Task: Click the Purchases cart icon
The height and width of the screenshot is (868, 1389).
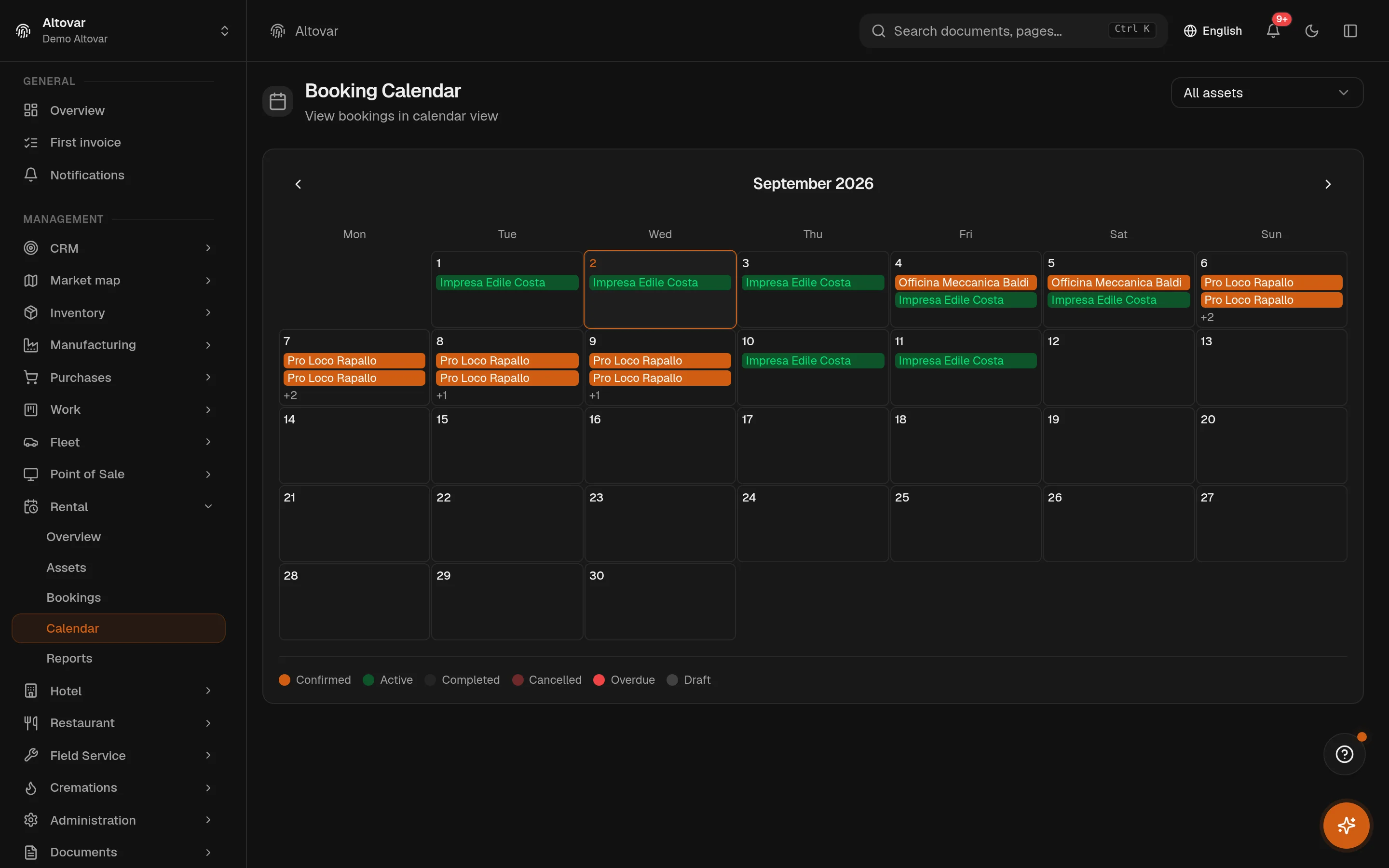Action: point(31,377)
